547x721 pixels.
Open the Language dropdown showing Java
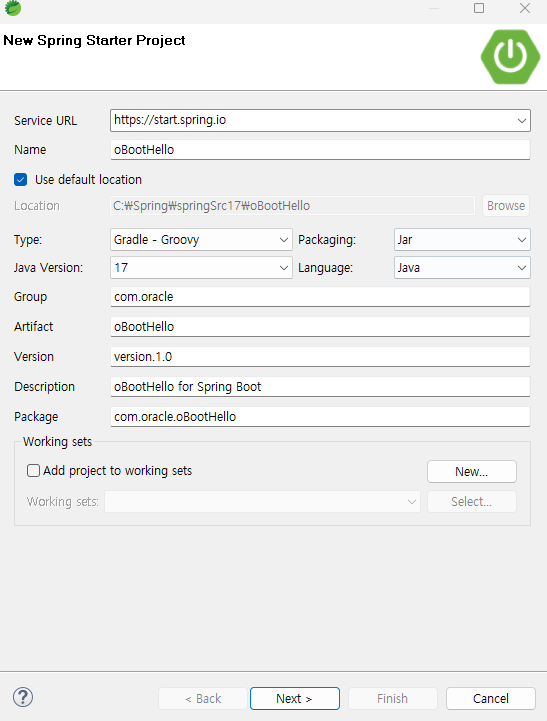(462, 268)
